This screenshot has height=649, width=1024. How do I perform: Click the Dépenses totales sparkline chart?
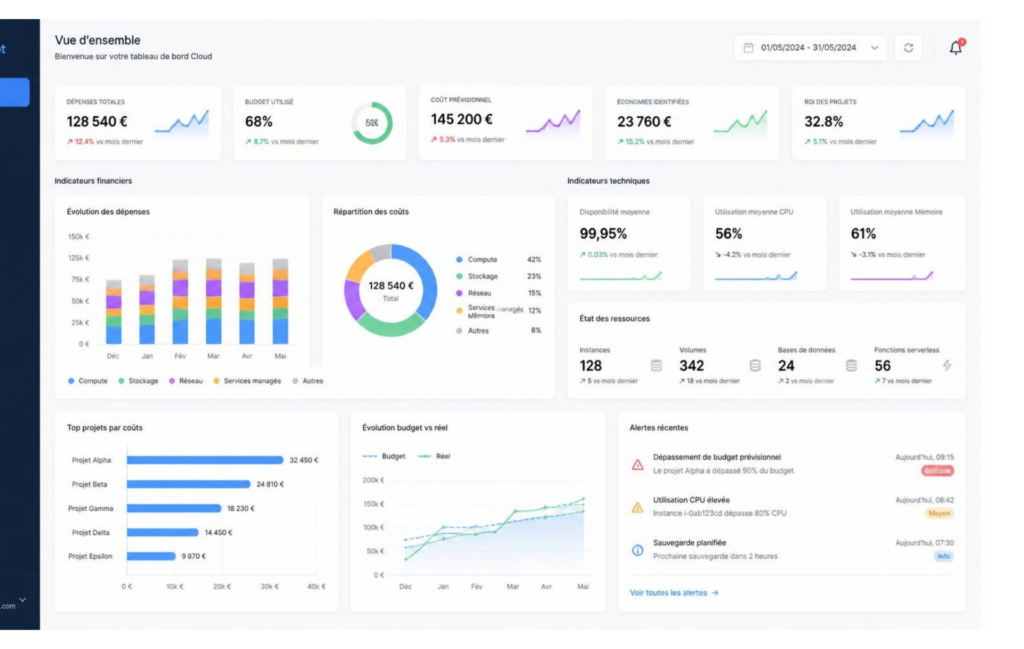coord(182,123)
